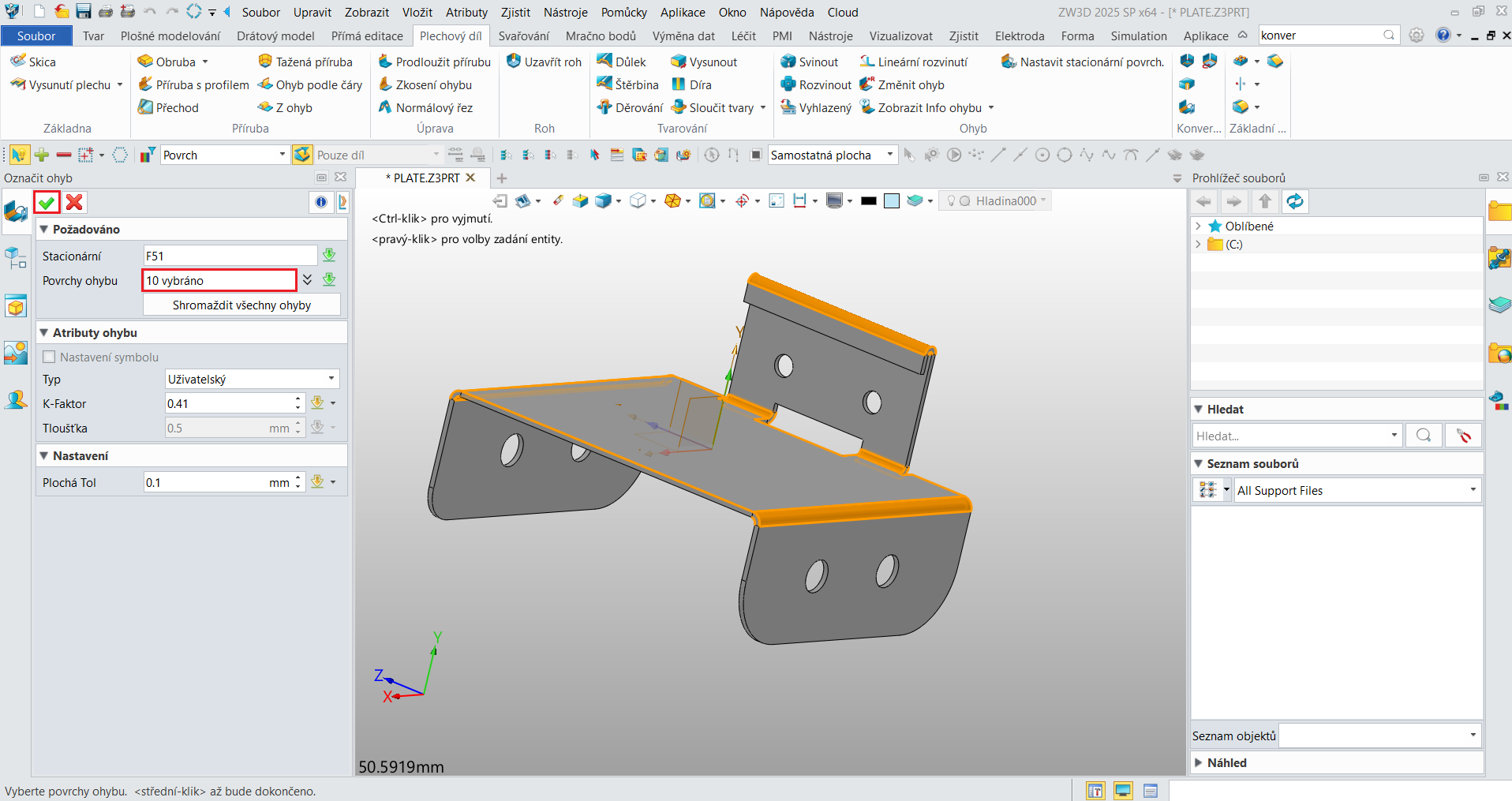The image size is (1512, 801).
Task: Click the Plochá Tol stepper arrows
Action: (298, 482)
